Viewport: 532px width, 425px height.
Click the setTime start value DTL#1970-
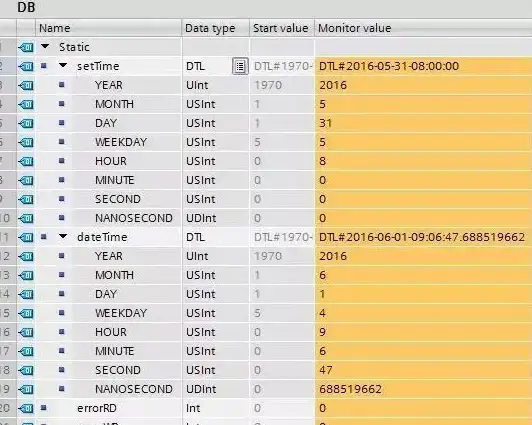[x=283, y=66]
